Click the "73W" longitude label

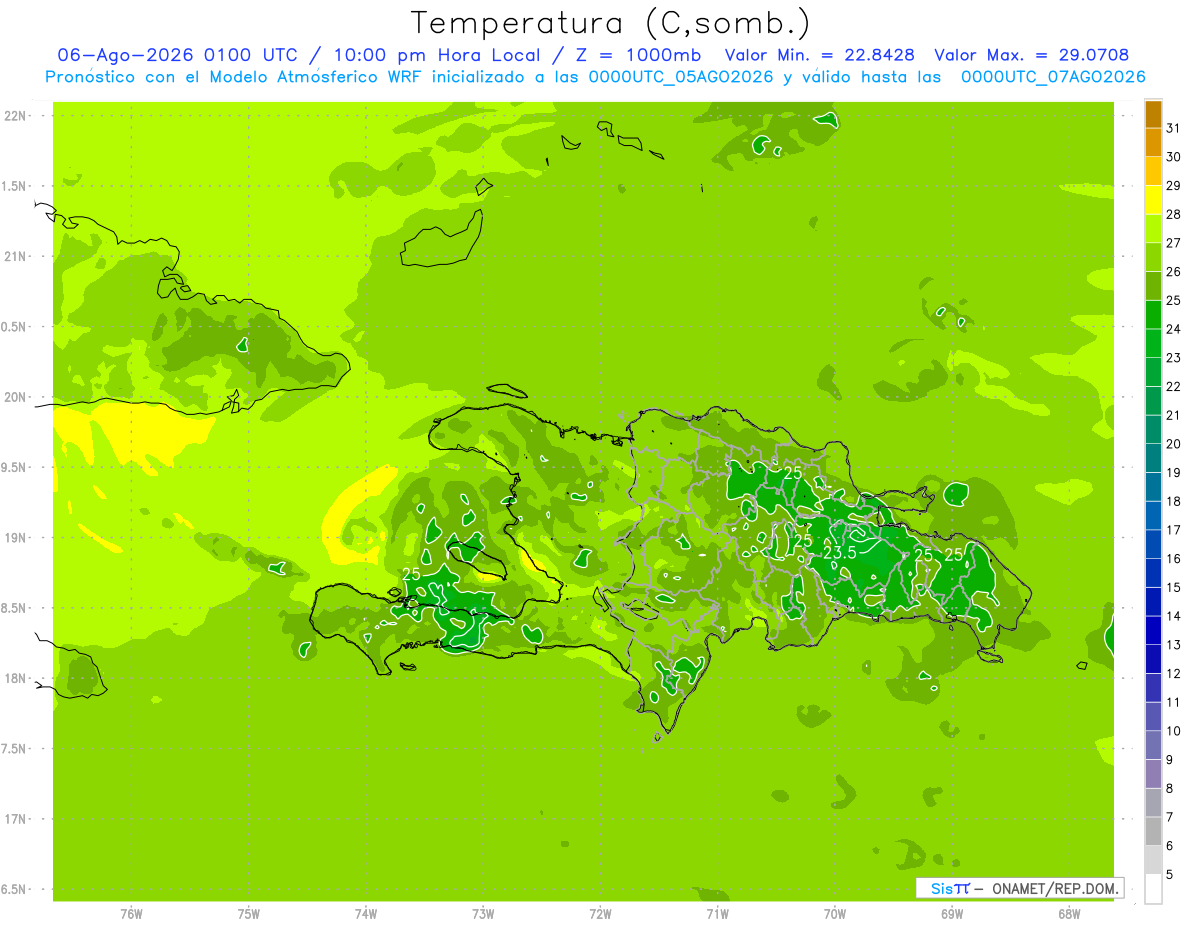click(x=483, y=914)
